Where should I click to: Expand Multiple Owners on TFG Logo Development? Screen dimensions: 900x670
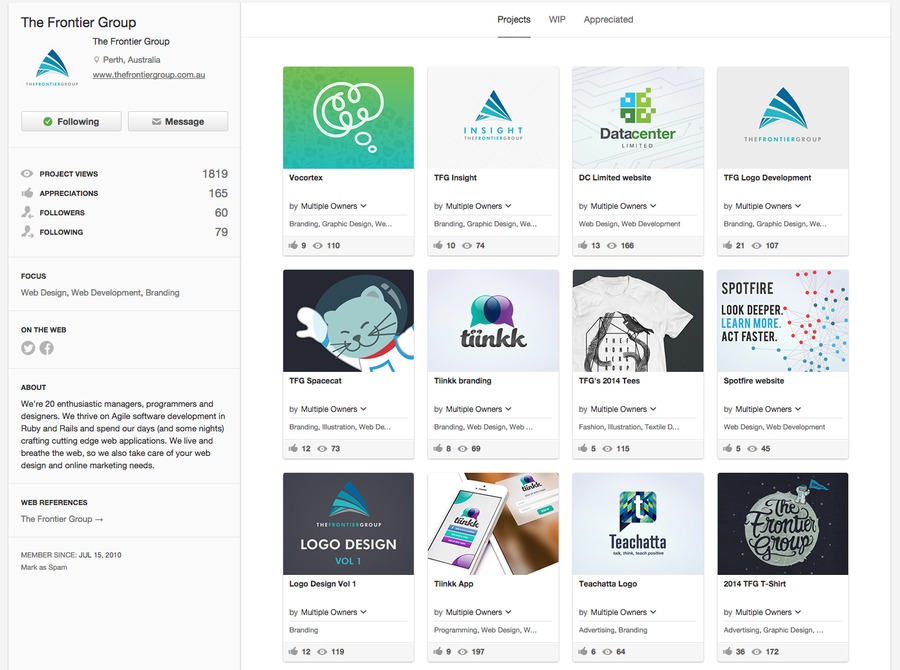coord(768,206)
